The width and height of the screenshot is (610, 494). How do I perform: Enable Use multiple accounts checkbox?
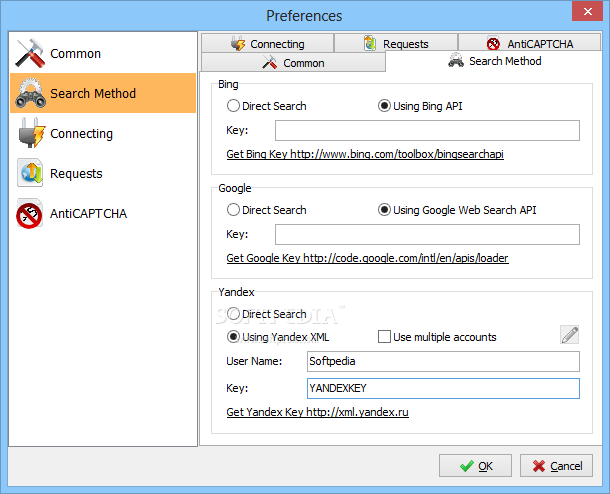(384, 336)
